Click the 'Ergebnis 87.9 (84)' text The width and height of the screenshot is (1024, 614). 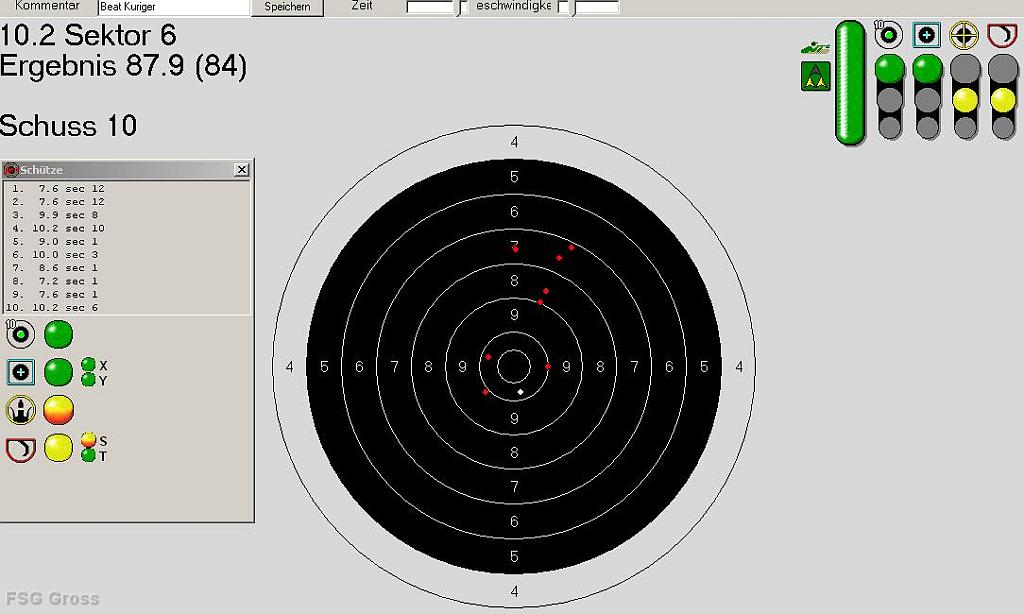click(x=123, y=67)
